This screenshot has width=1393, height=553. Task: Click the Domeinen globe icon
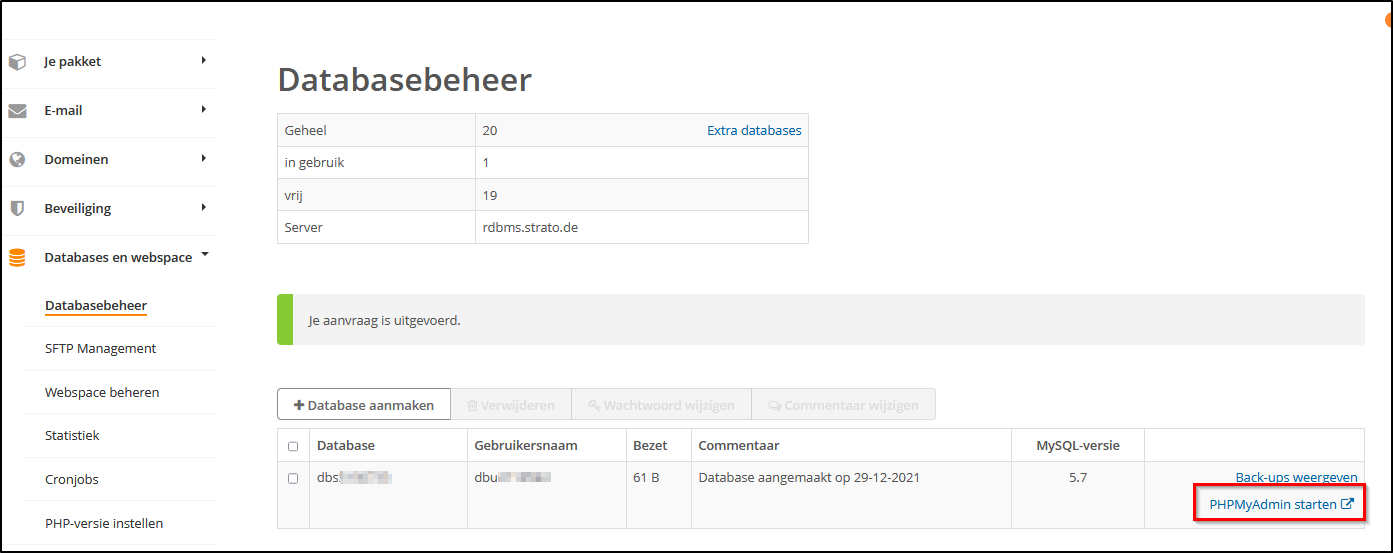pyautogui.click(x=17, y=160)
